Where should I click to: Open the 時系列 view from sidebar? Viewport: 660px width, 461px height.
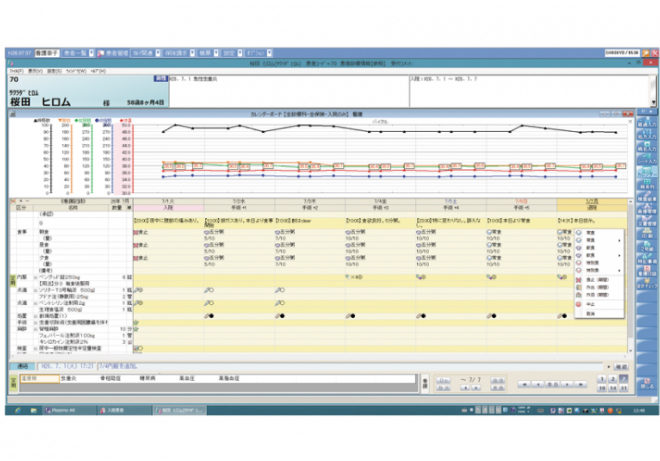(x=647, y=184)
